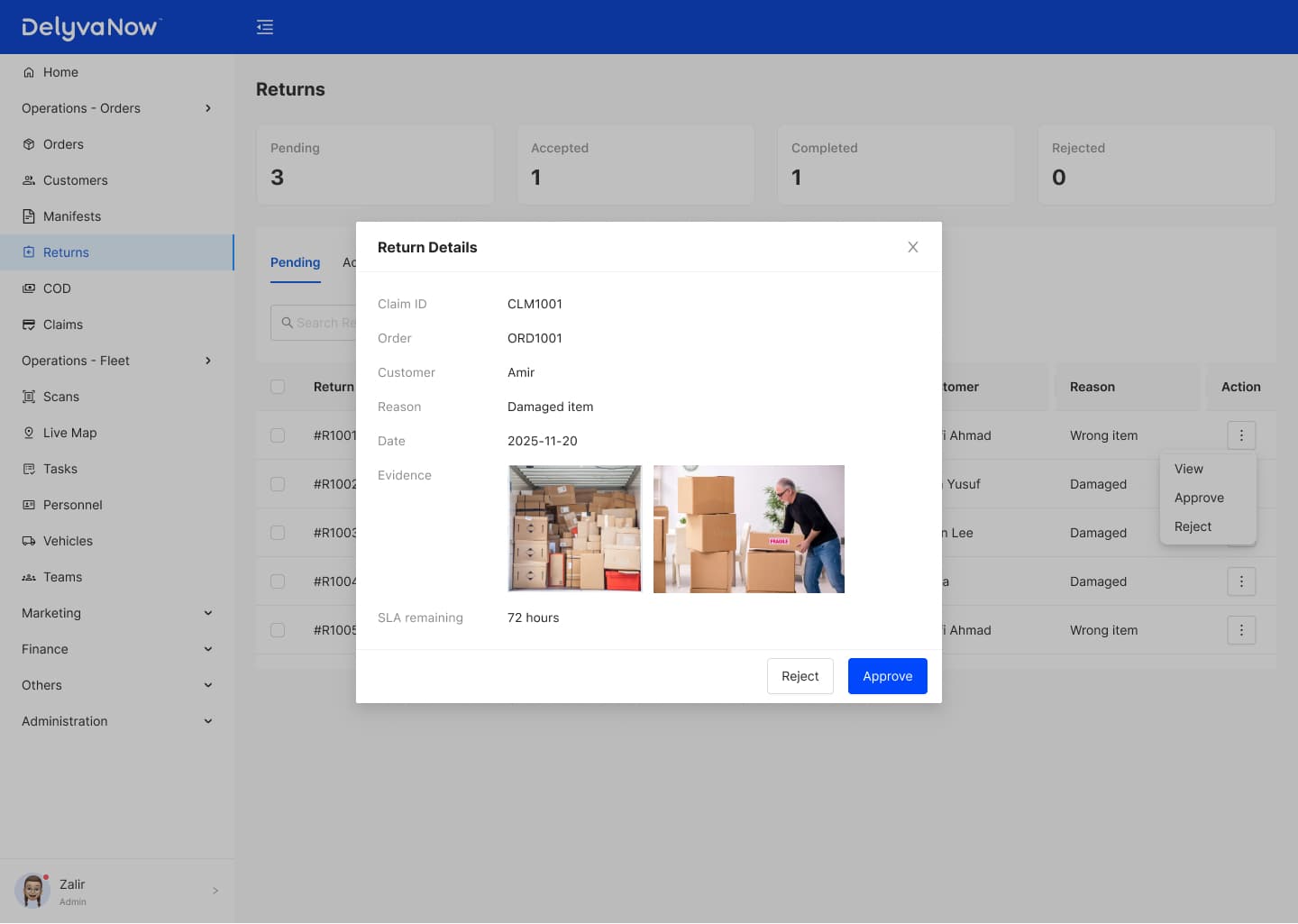Click the Manifests document icon

pyautogui.click(x=29, y=216)
